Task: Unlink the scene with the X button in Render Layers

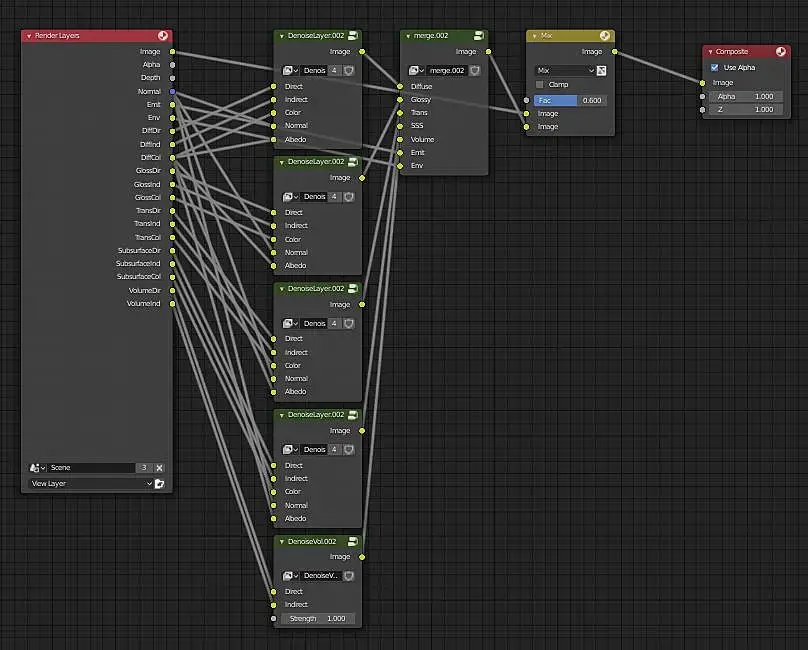Action: [160, 468]
